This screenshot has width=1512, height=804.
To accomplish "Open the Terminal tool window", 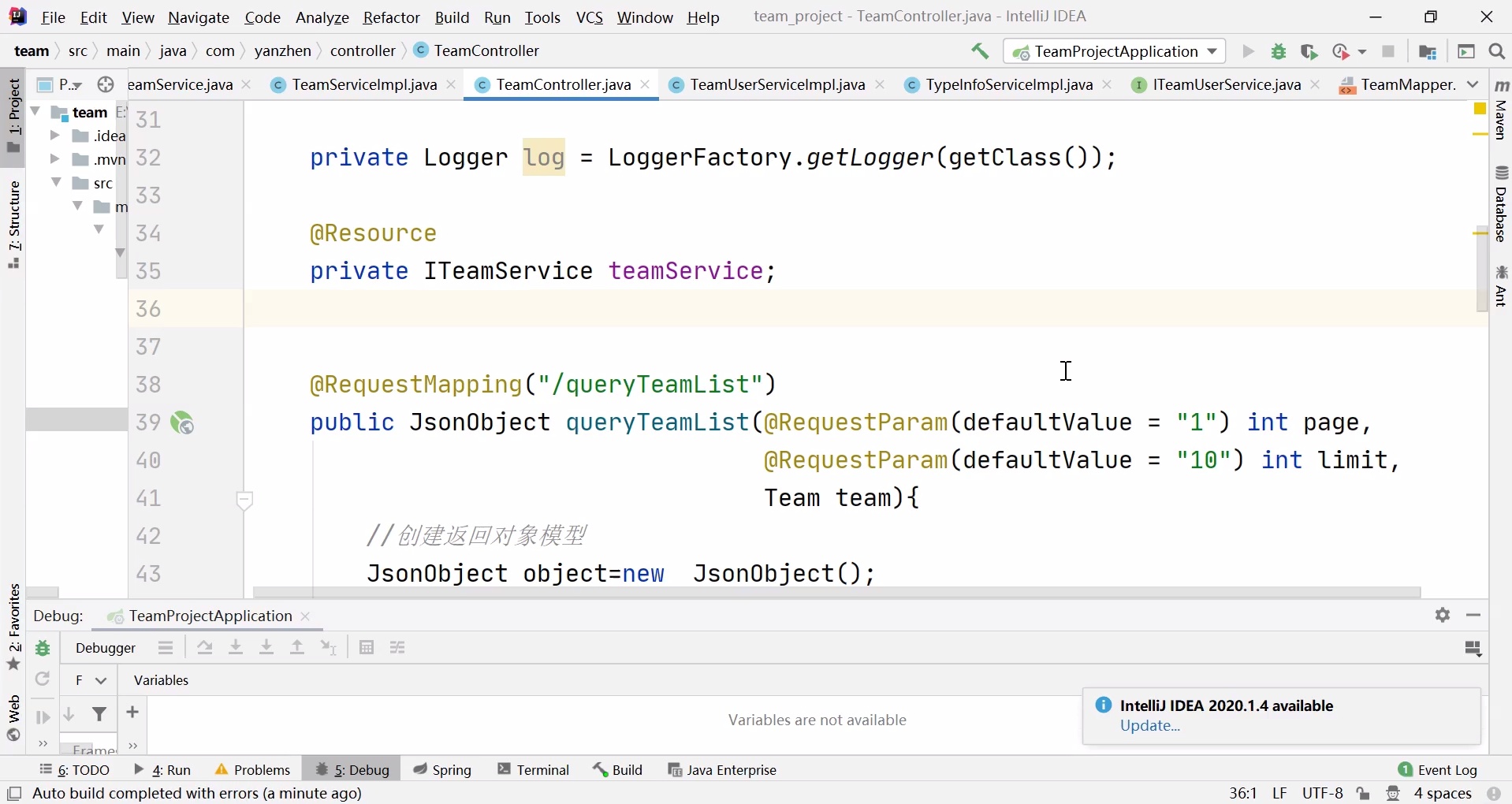I will 542,770.
